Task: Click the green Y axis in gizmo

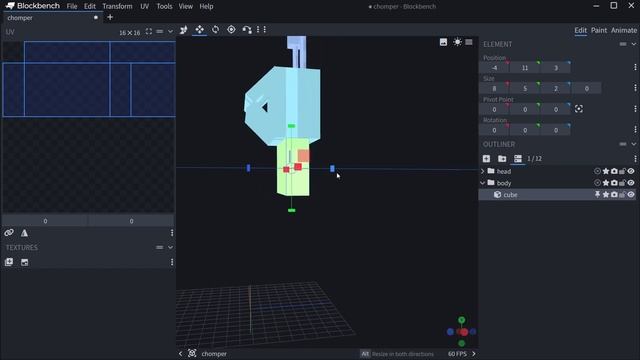Action: (x=462, y=320)
